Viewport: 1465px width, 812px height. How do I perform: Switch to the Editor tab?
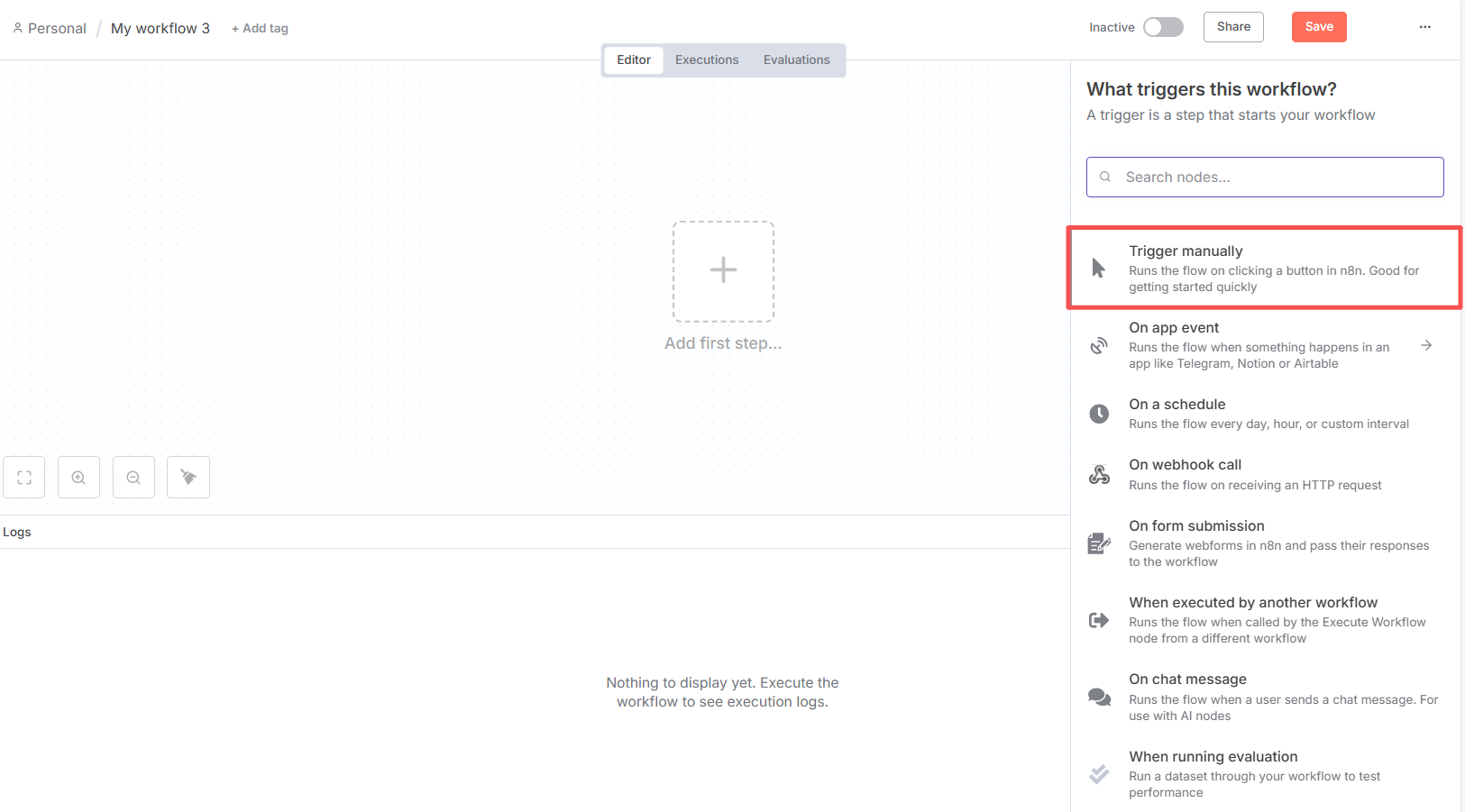(634, 59)
